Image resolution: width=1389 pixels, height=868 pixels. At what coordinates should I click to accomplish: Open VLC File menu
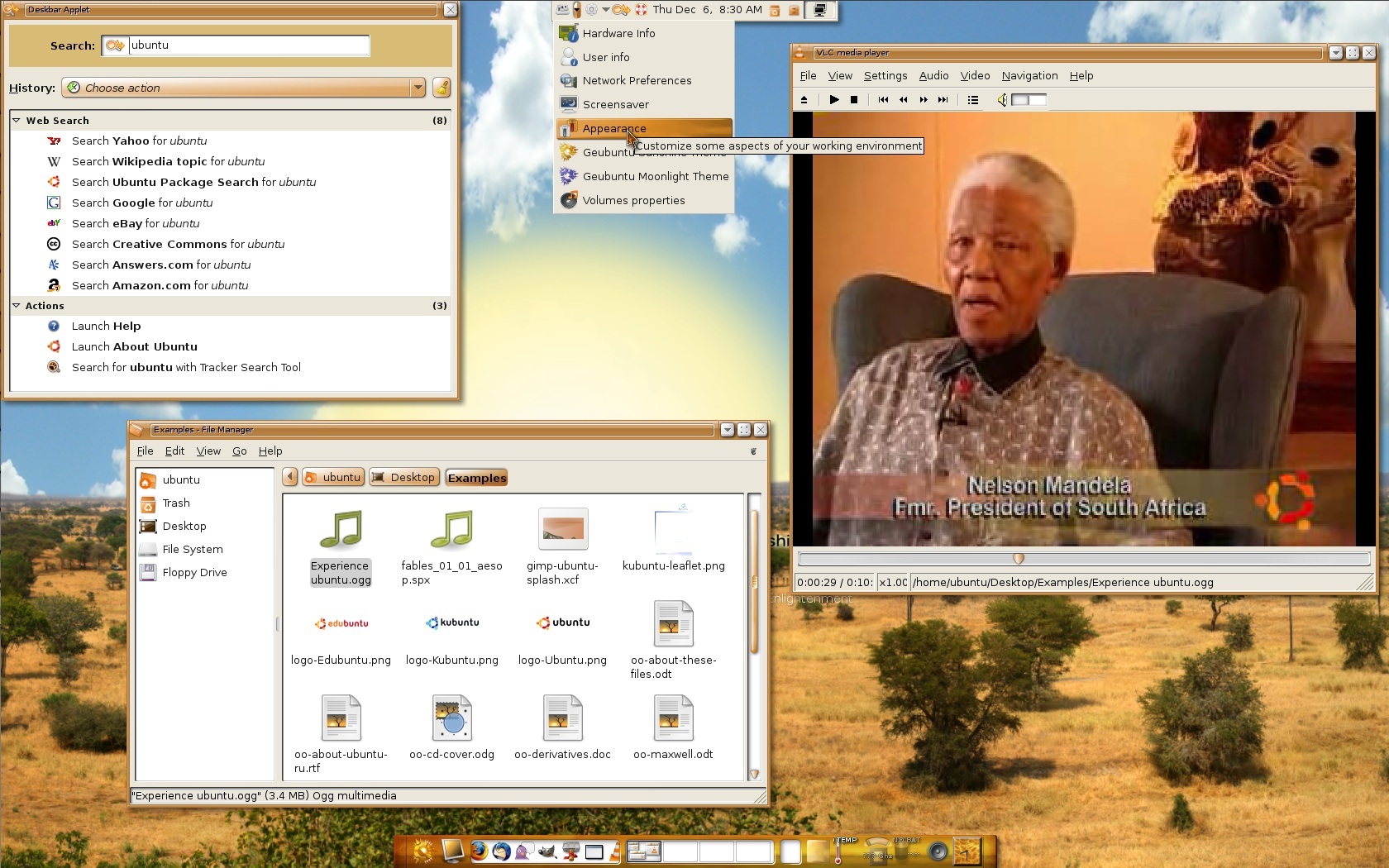coord(808,75)
